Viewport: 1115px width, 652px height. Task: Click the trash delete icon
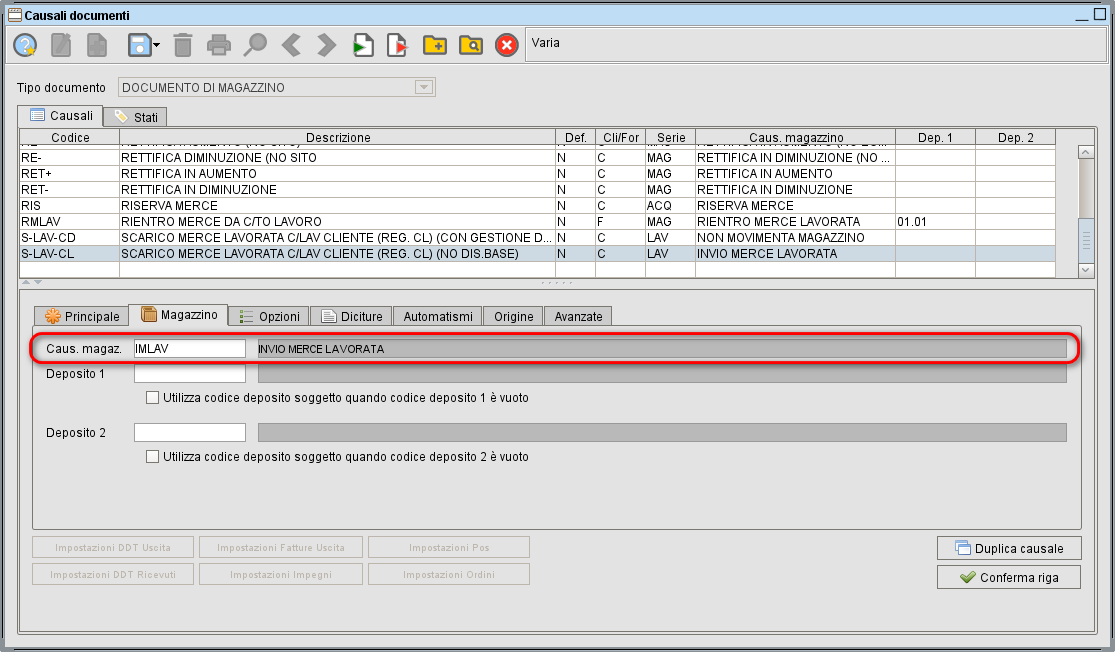click(183, 45)
